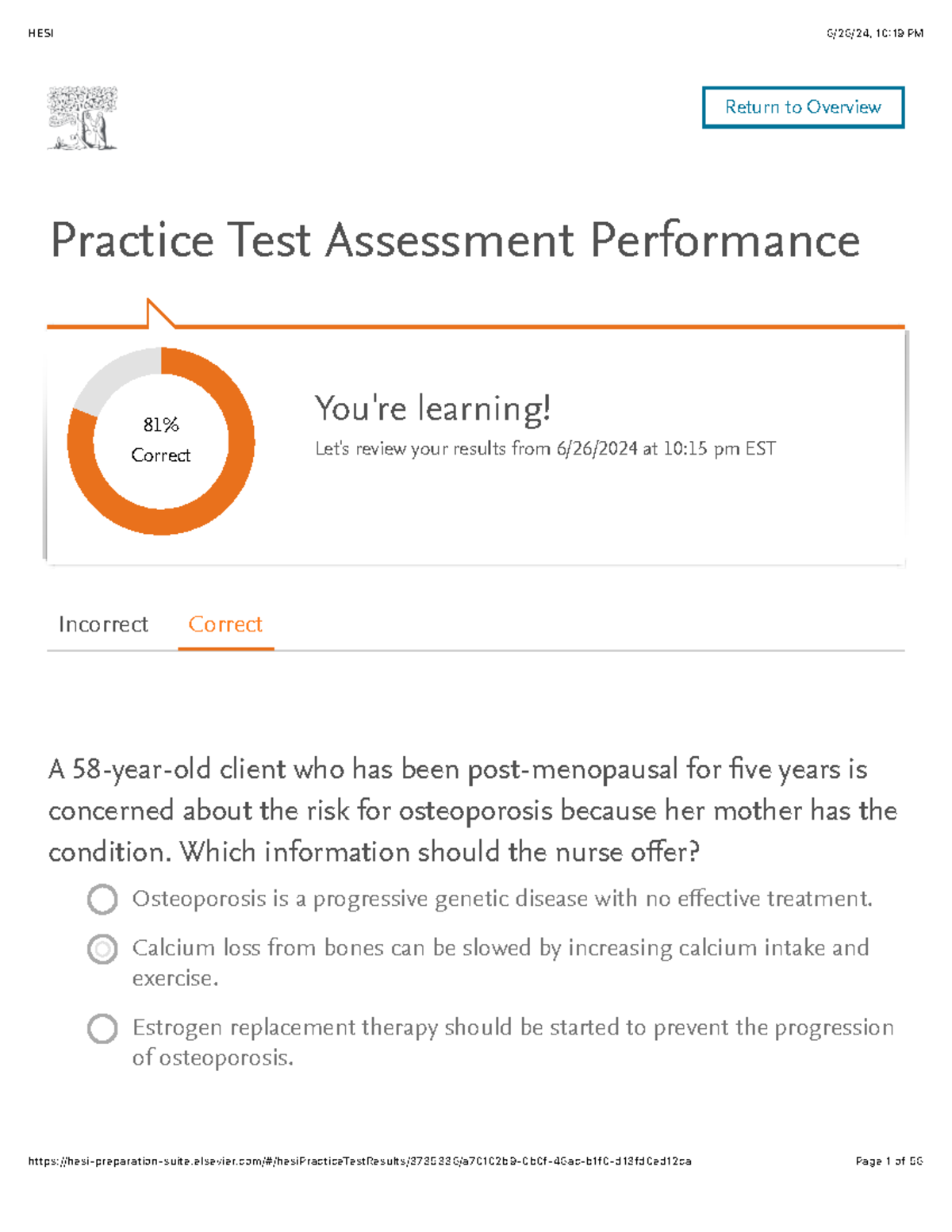Click the HESI label in the header

41,33
